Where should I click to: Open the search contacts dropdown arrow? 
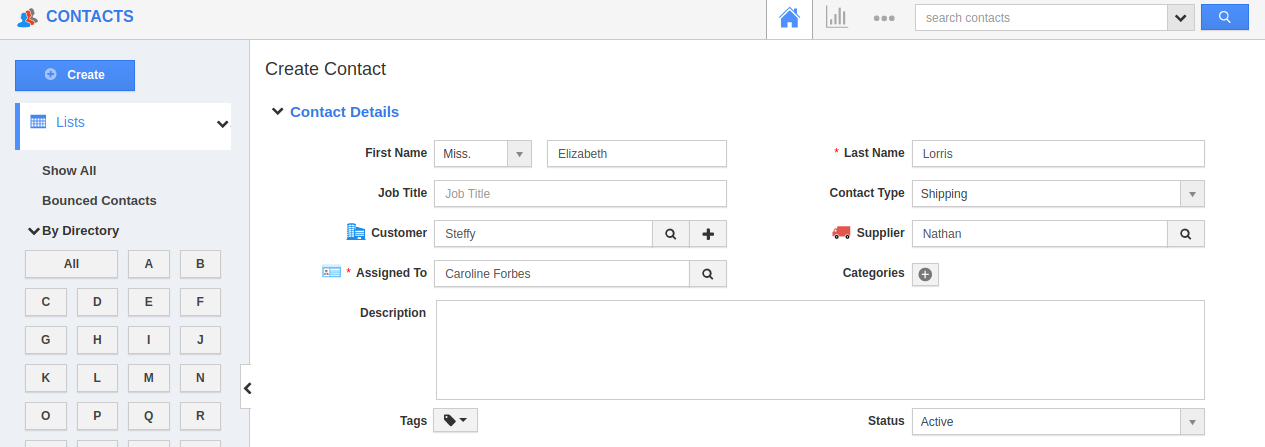click(1181, 18)
